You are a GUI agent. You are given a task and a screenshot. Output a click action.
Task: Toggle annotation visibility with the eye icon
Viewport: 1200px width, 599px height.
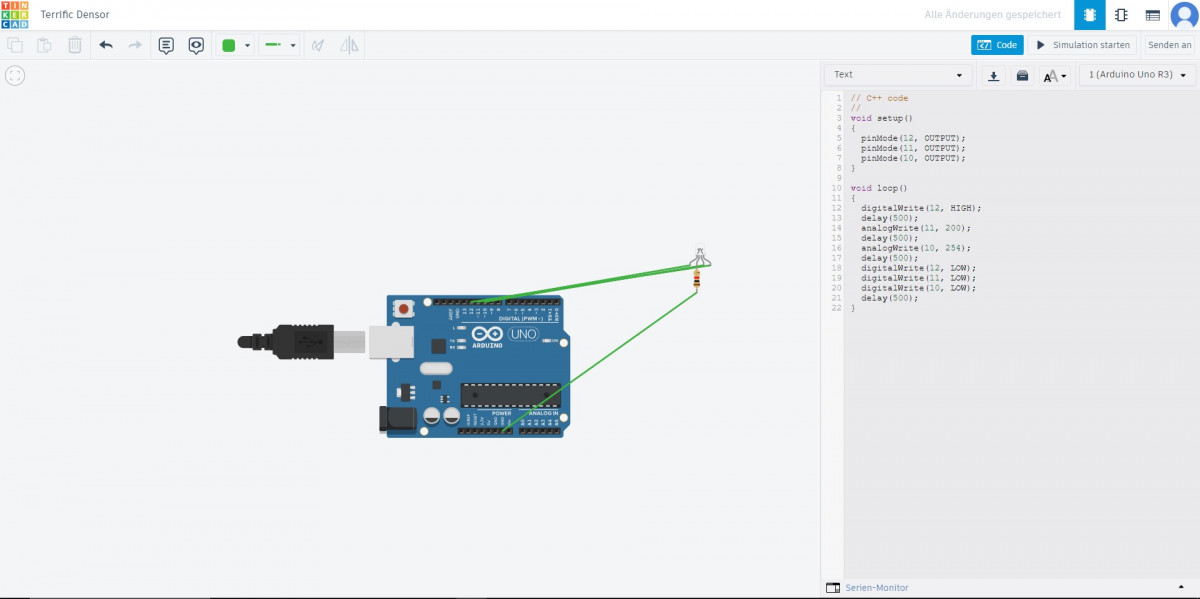click(196, 45)
